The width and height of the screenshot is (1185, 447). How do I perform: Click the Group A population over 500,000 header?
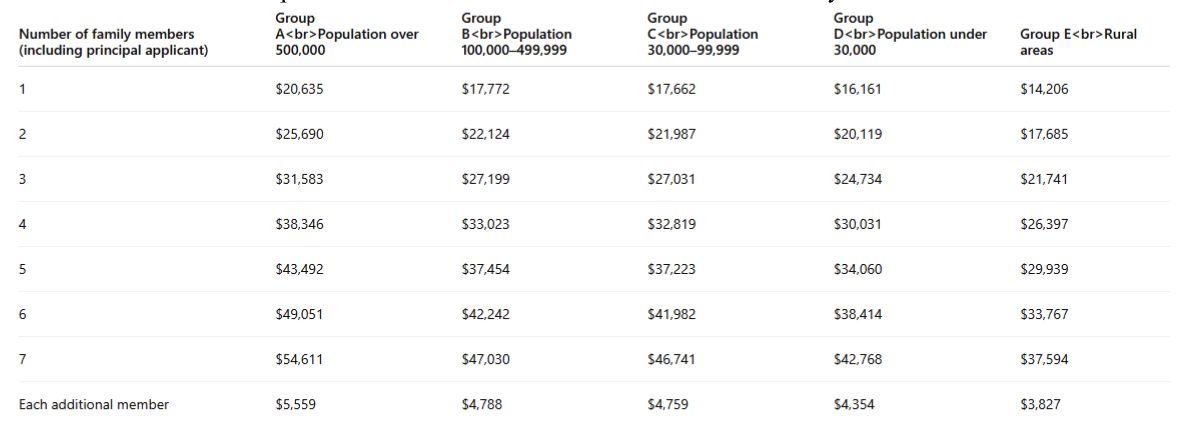(x=346, y=34)
